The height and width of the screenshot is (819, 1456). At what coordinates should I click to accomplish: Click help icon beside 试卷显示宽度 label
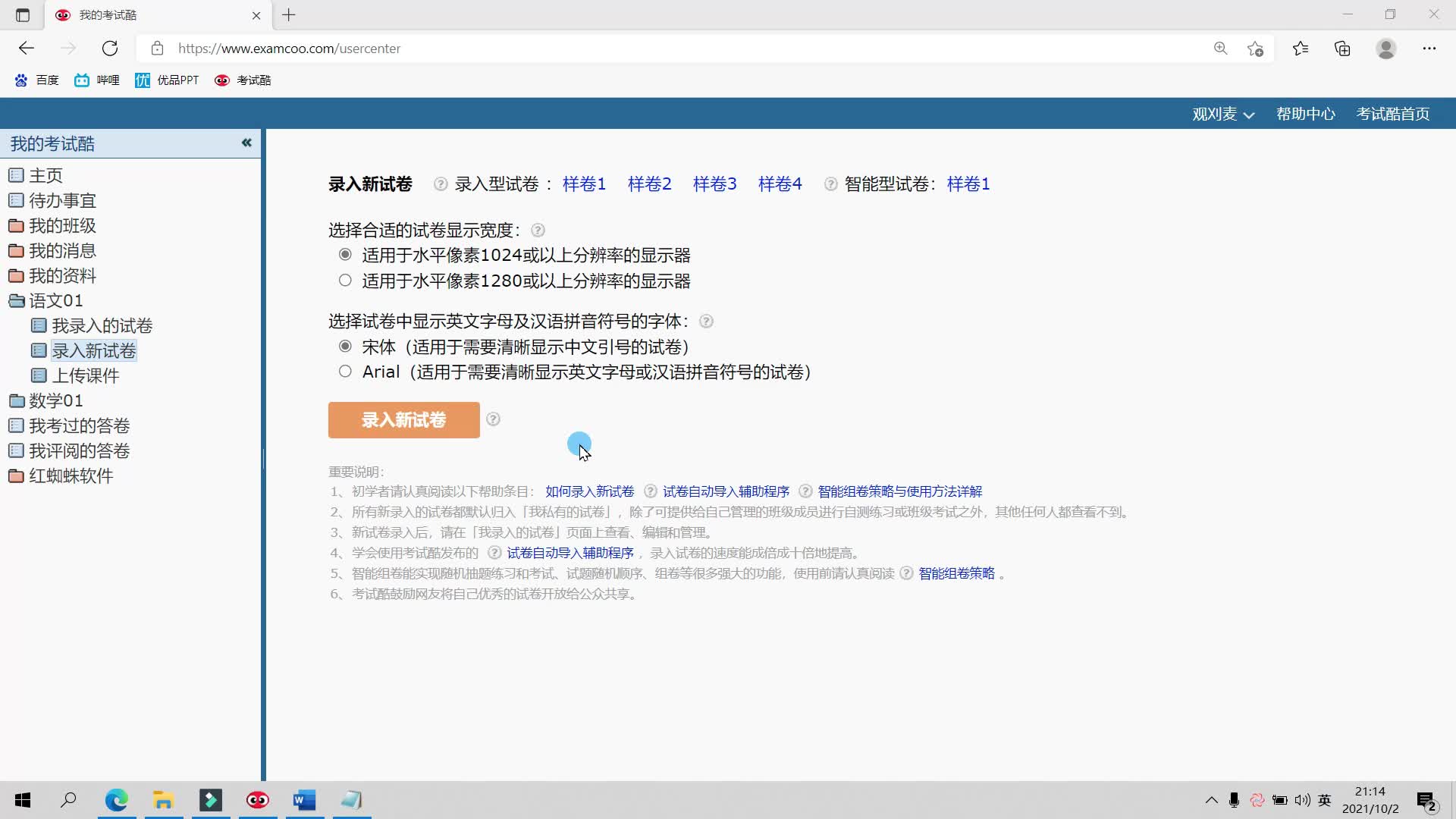[538, 231]
